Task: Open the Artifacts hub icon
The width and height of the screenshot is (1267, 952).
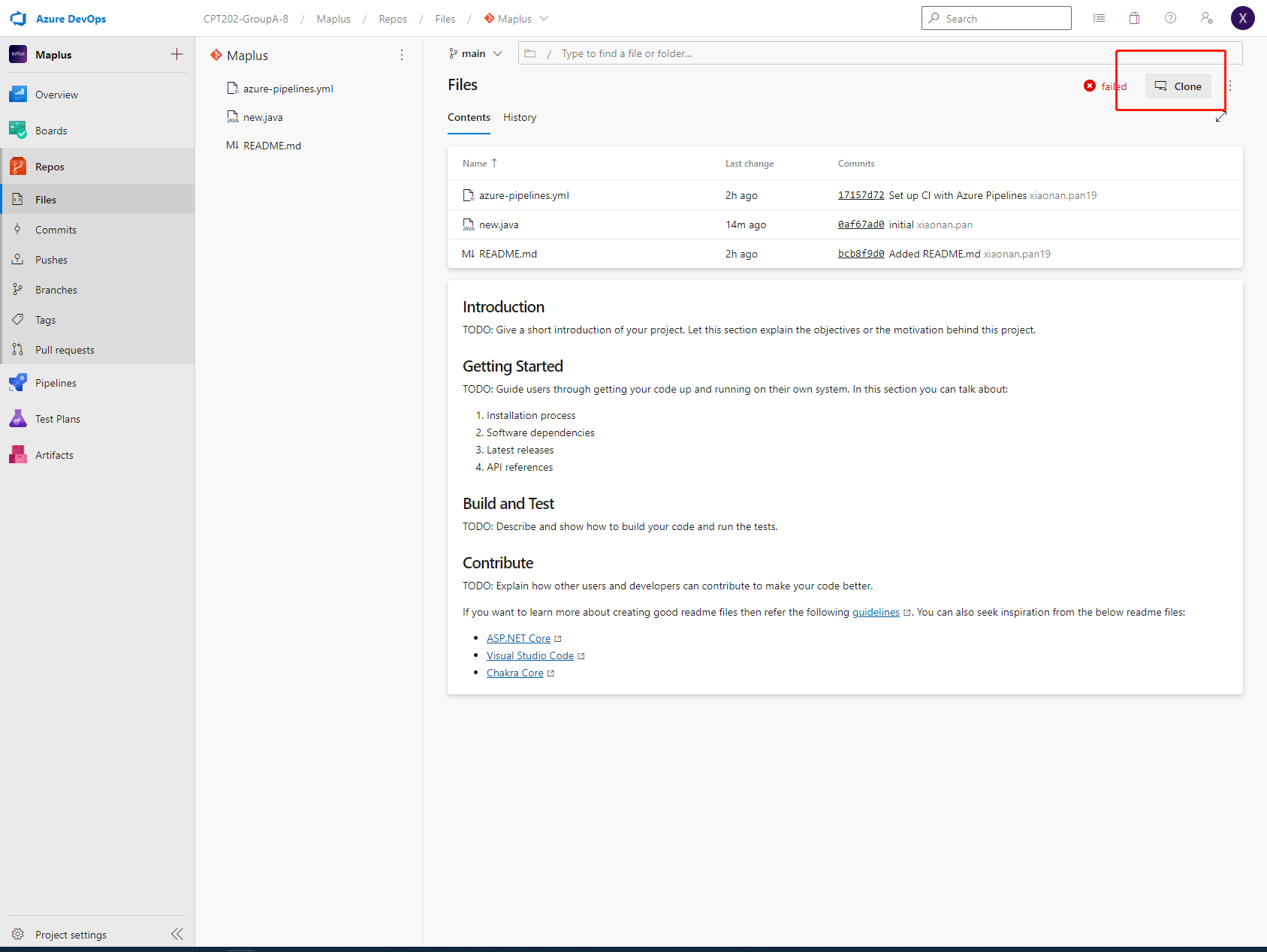Action: [x=18, y=455]
